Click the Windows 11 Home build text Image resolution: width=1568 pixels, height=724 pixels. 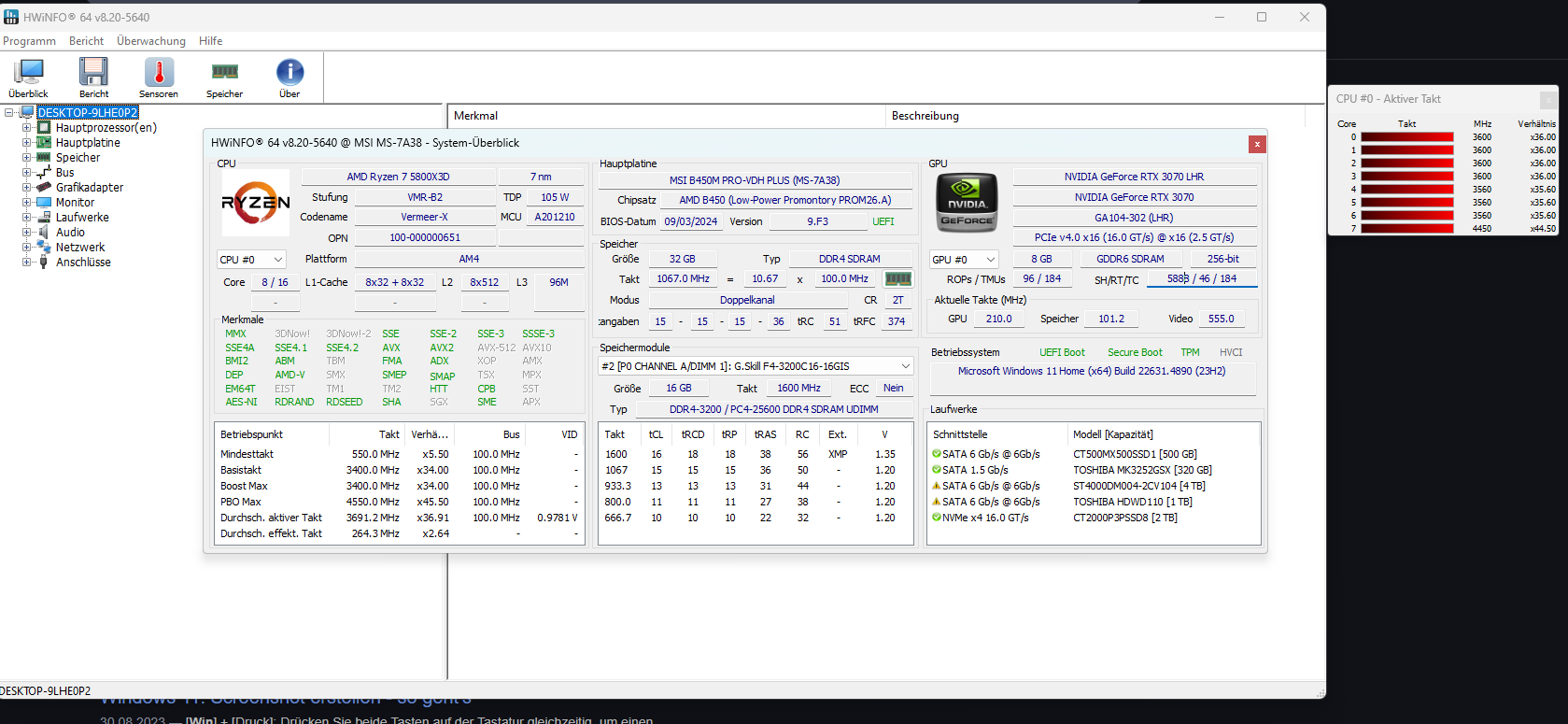click(1092, 371)
